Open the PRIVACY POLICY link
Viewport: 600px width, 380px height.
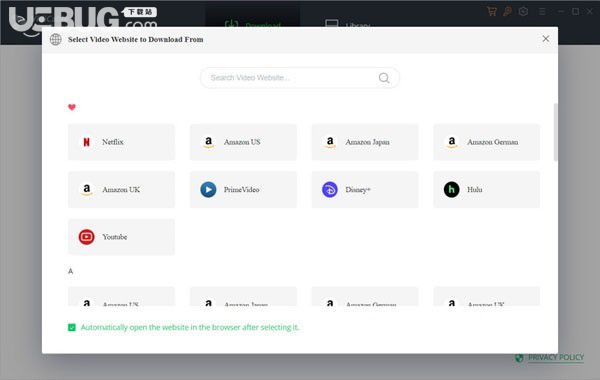pos(556,357)
